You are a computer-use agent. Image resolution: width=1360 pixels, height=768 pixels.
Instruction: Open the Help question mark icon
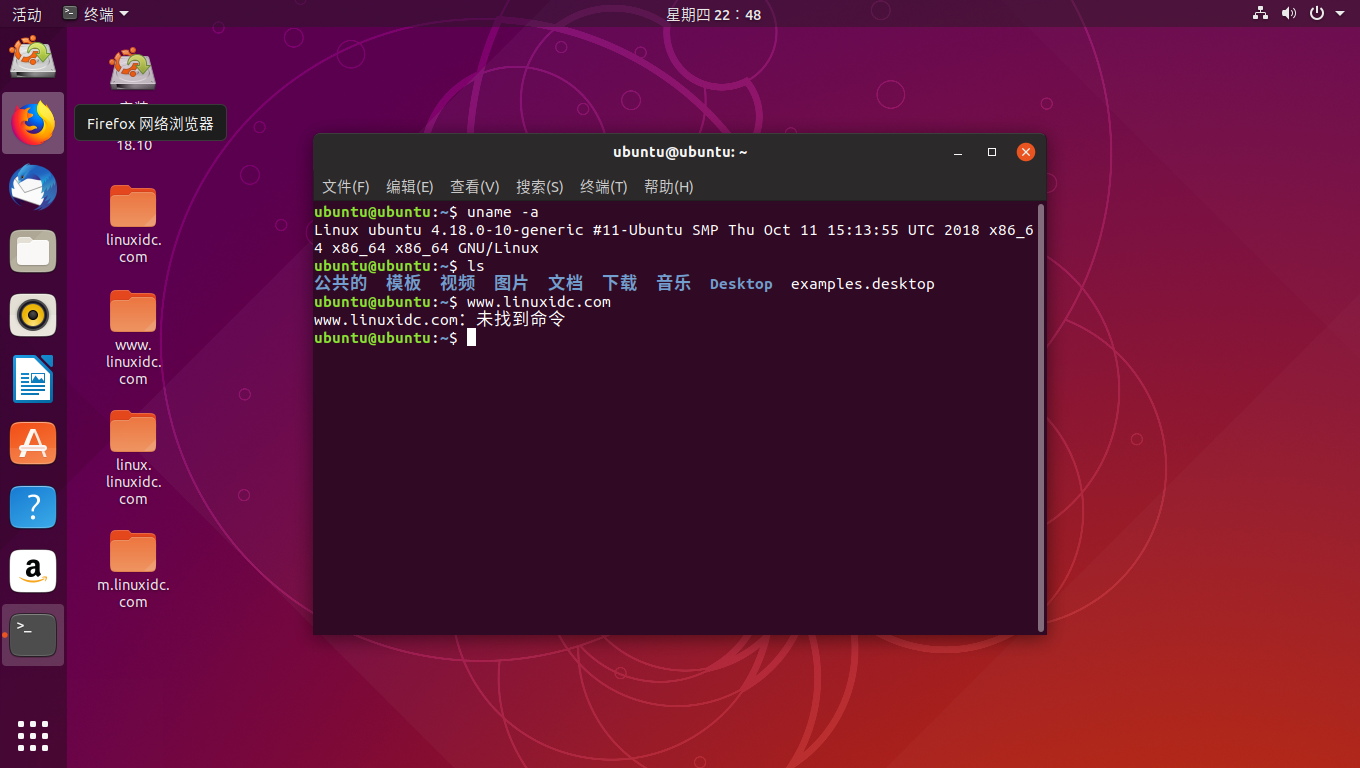click(33, 507)
